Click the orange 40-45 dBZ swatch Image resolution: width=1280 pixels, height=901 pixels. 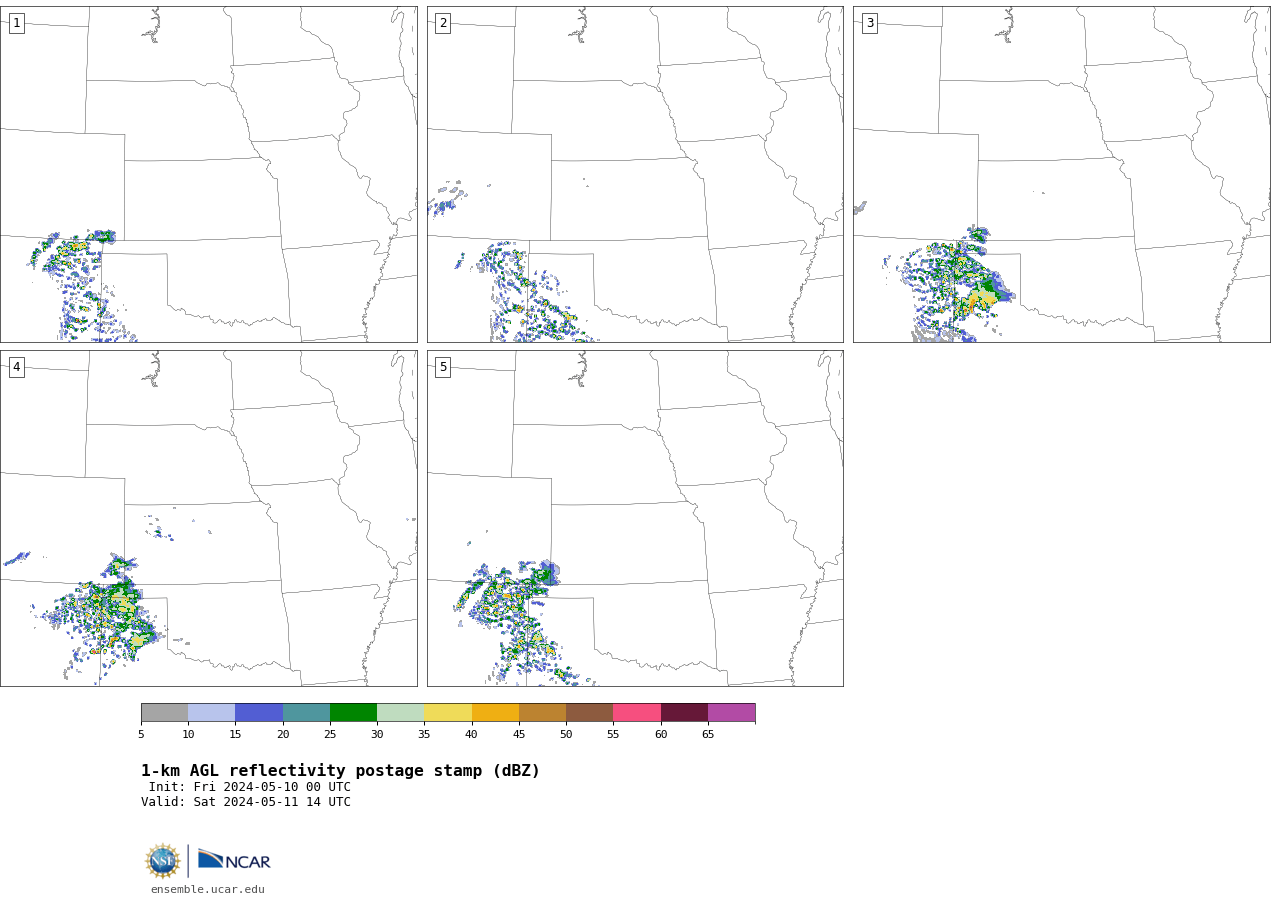point(495,712)
